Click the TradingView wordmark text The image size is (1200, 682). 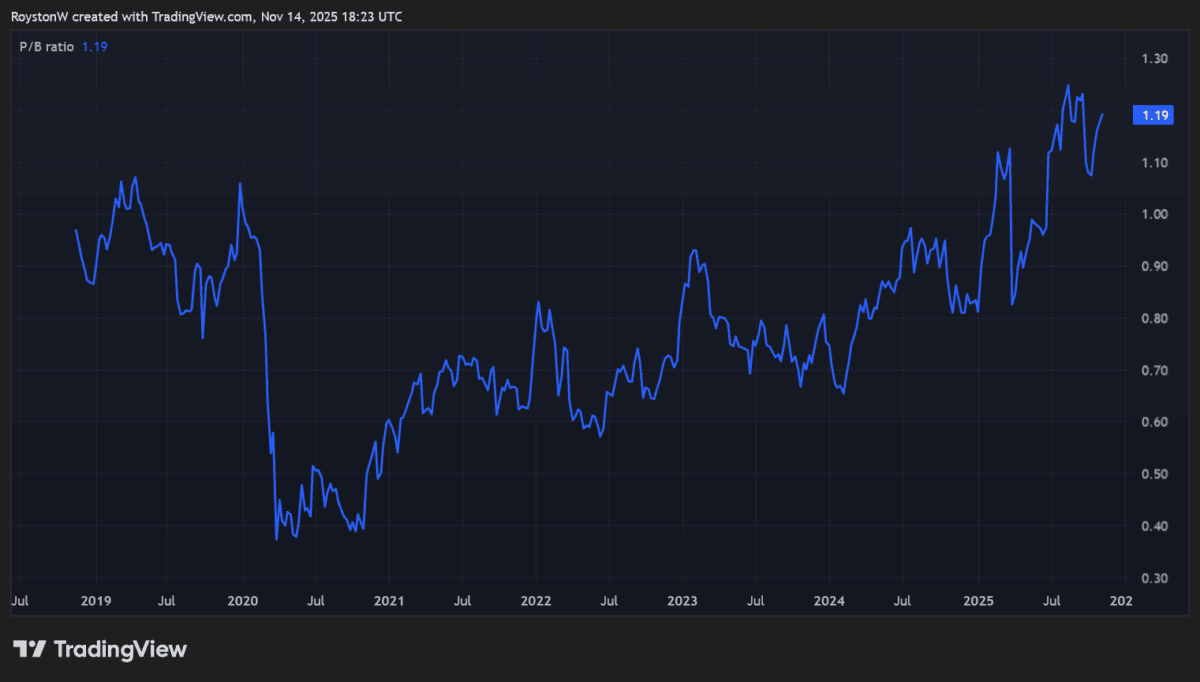pyautogui.click(x=119, y=649)
